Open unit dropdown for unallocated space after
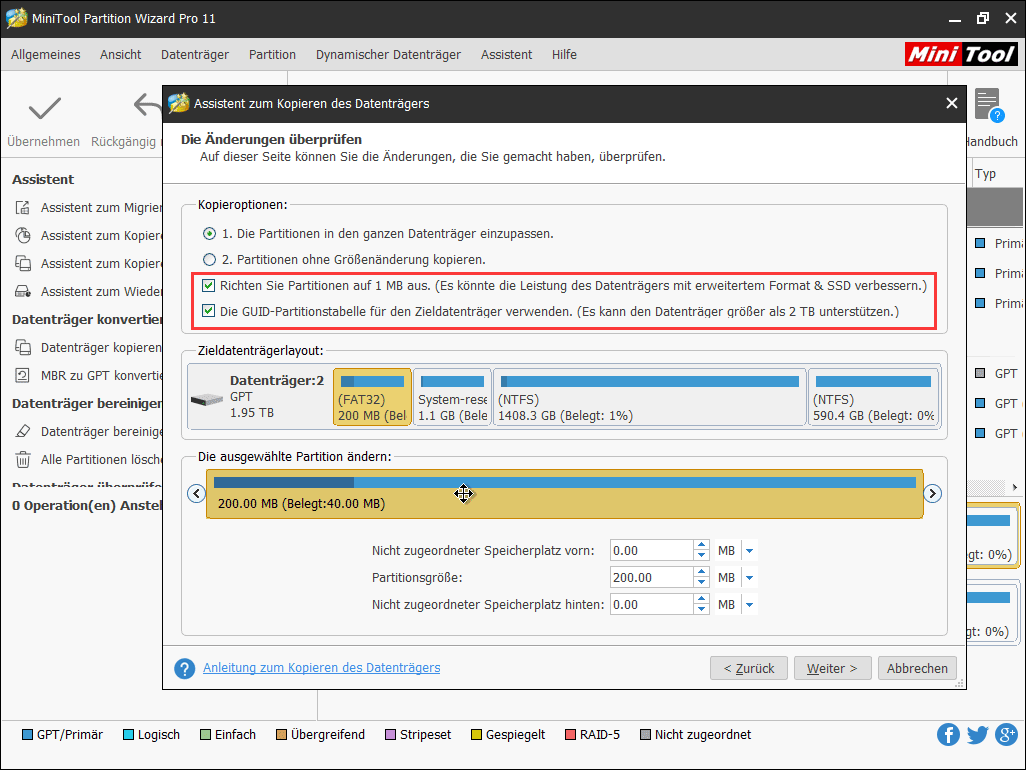 [x=749, y=605]
